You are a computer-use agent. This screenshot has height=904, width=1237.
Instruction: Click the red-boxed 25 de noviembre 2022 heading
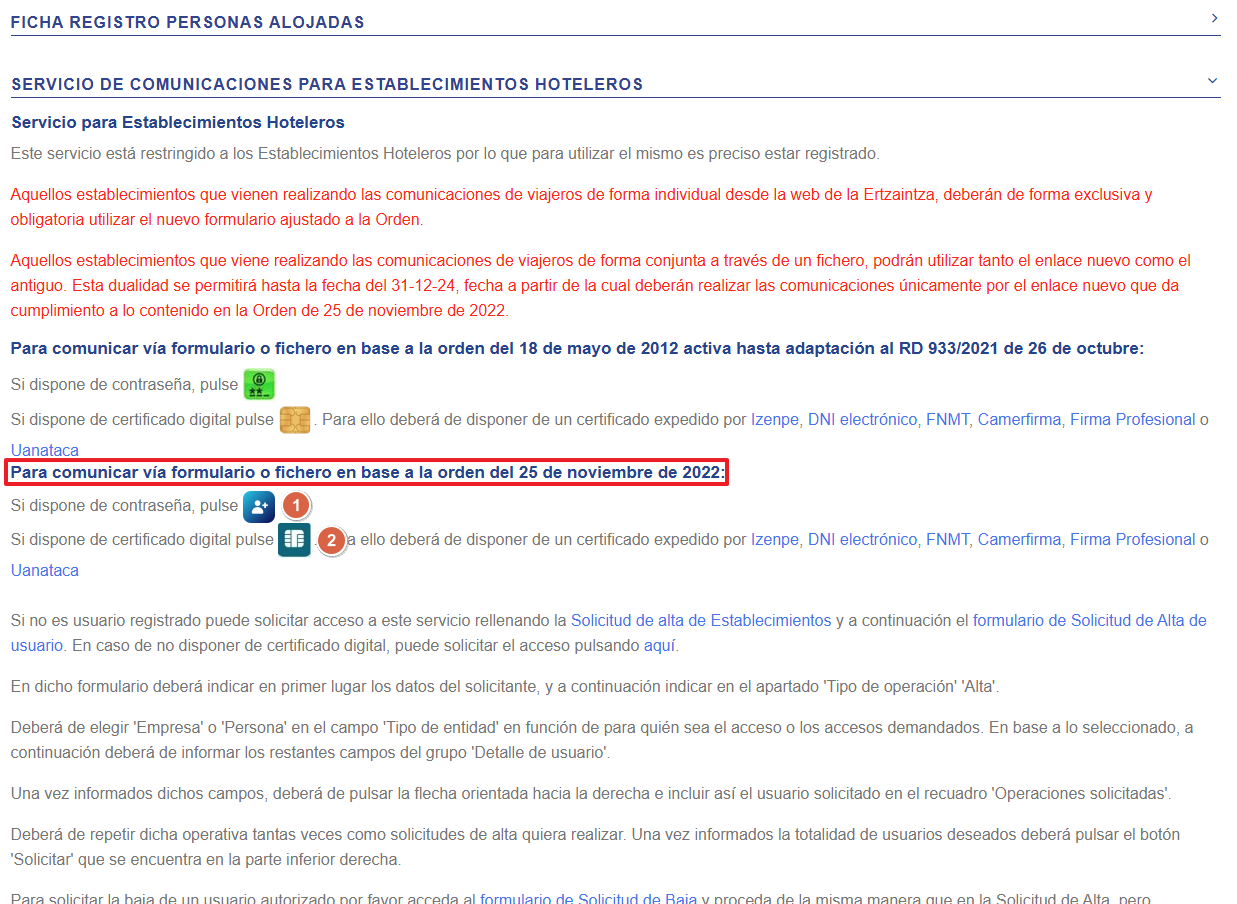(368, 473)
